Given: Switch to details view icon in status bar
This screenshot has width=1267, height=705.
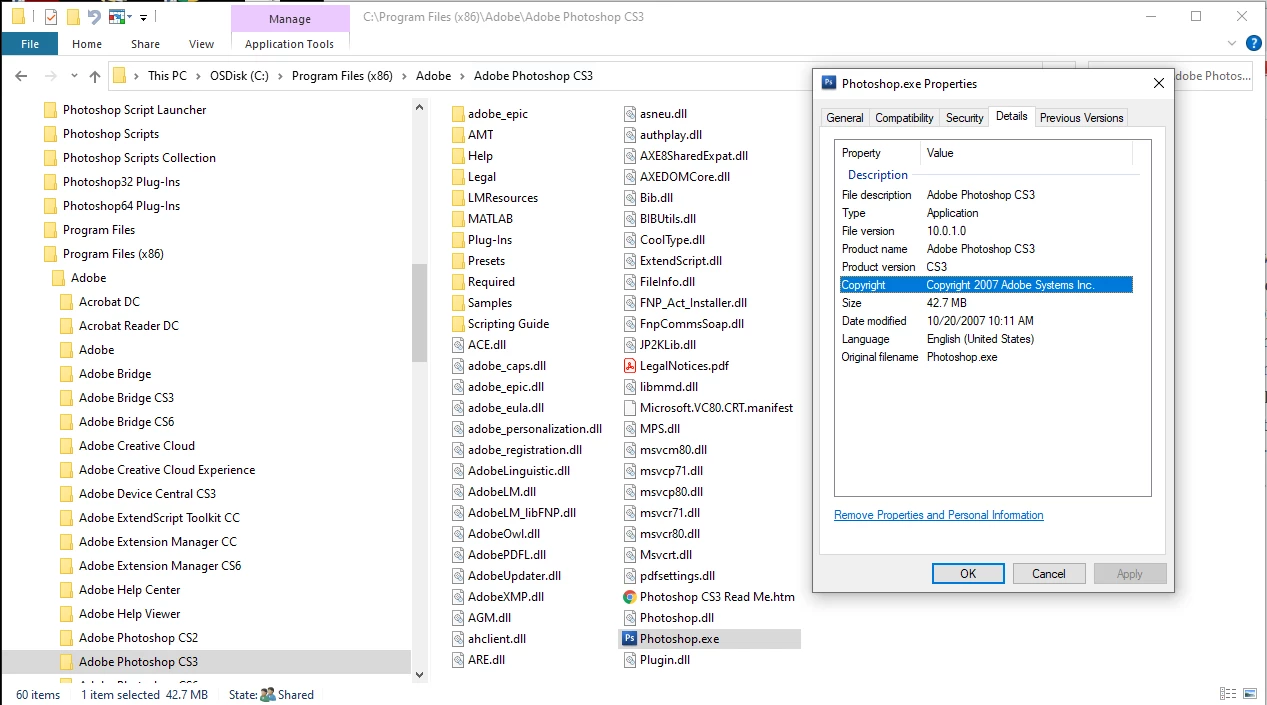Looking at the screenshot, I should click(x=1227, y=694).
